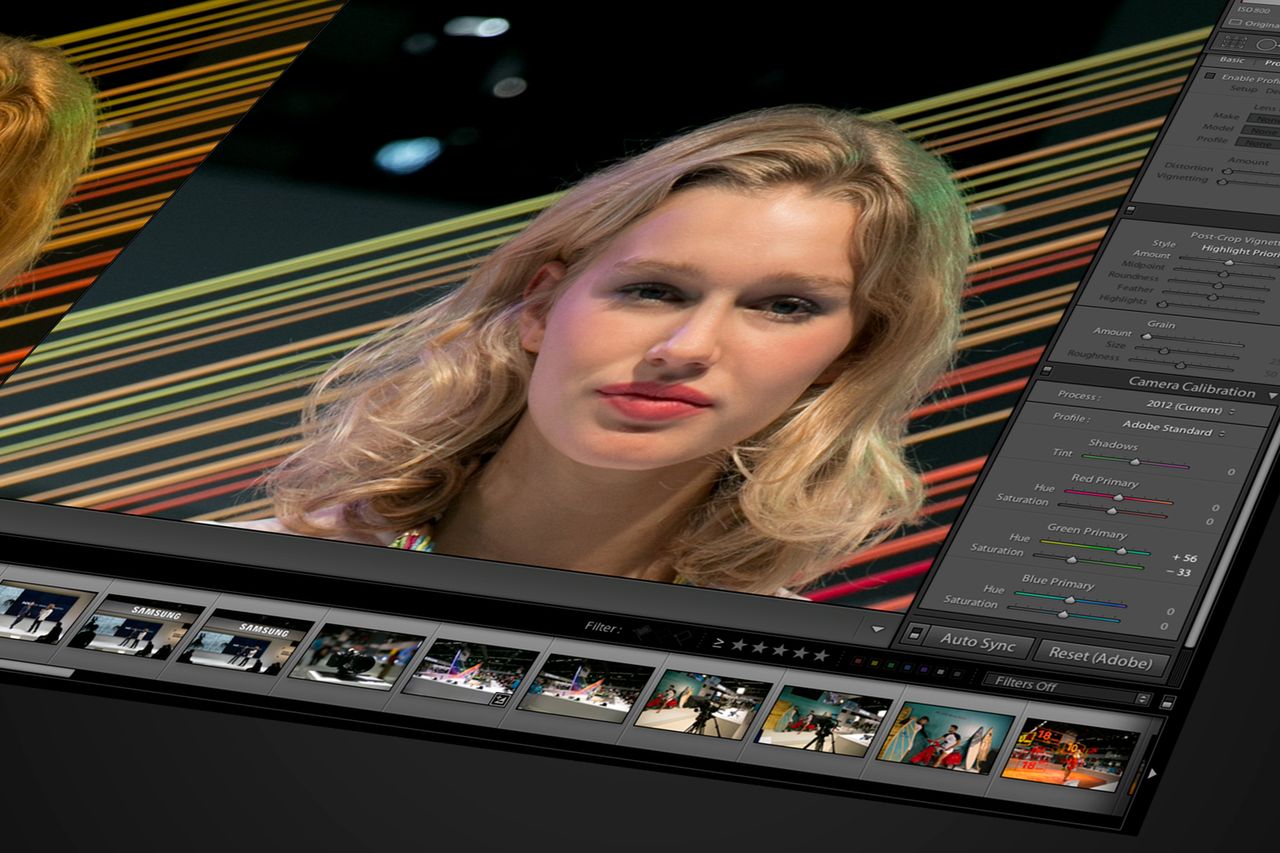Flip the switch beside Auto Sync
Screen dimensions: 1280x853
pyautogui.click(x=914, y=634)
